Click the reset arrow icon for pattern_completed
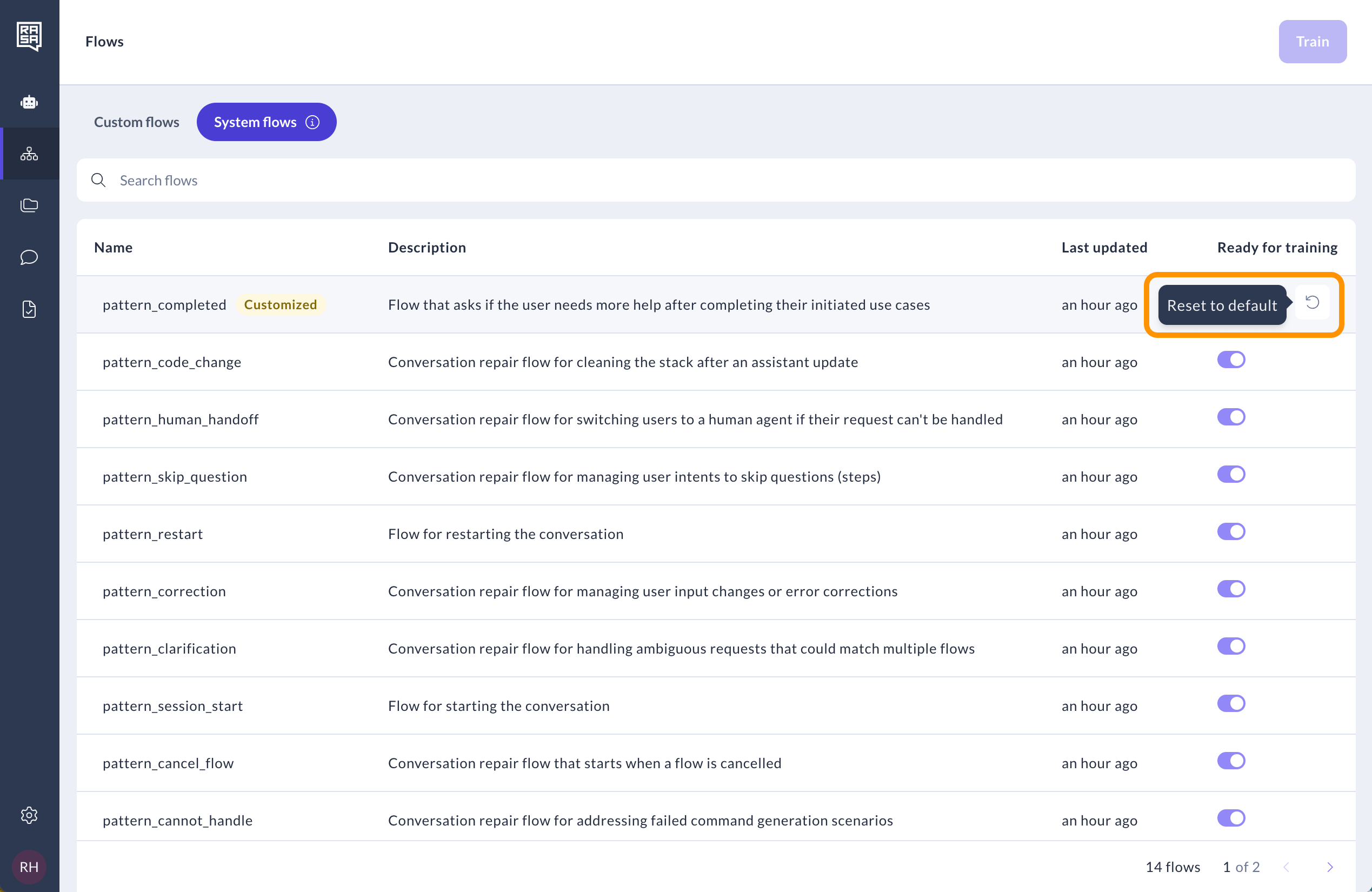Screen dimensions: 1372x892 1313,302
